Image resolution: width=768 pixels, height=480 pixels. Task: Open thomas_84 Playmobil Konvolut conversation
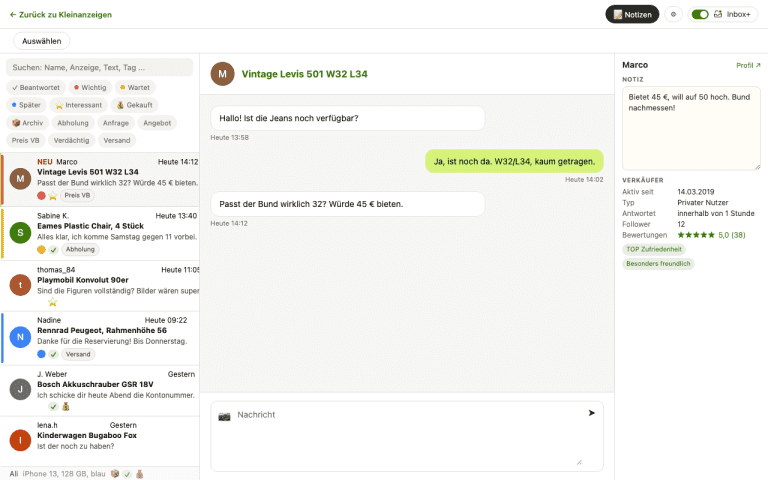(x=100, y=286)
